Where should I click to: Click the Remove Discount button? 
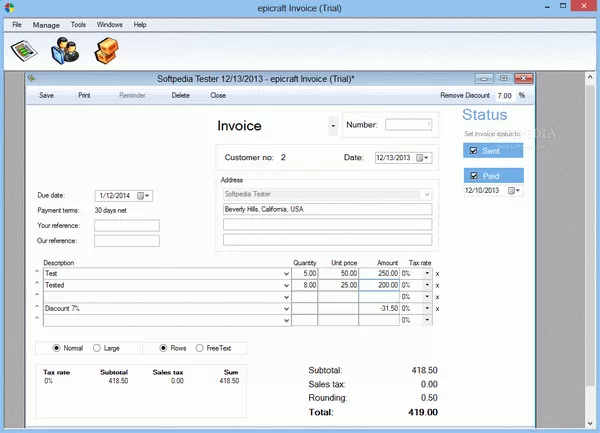pos(465,95)
